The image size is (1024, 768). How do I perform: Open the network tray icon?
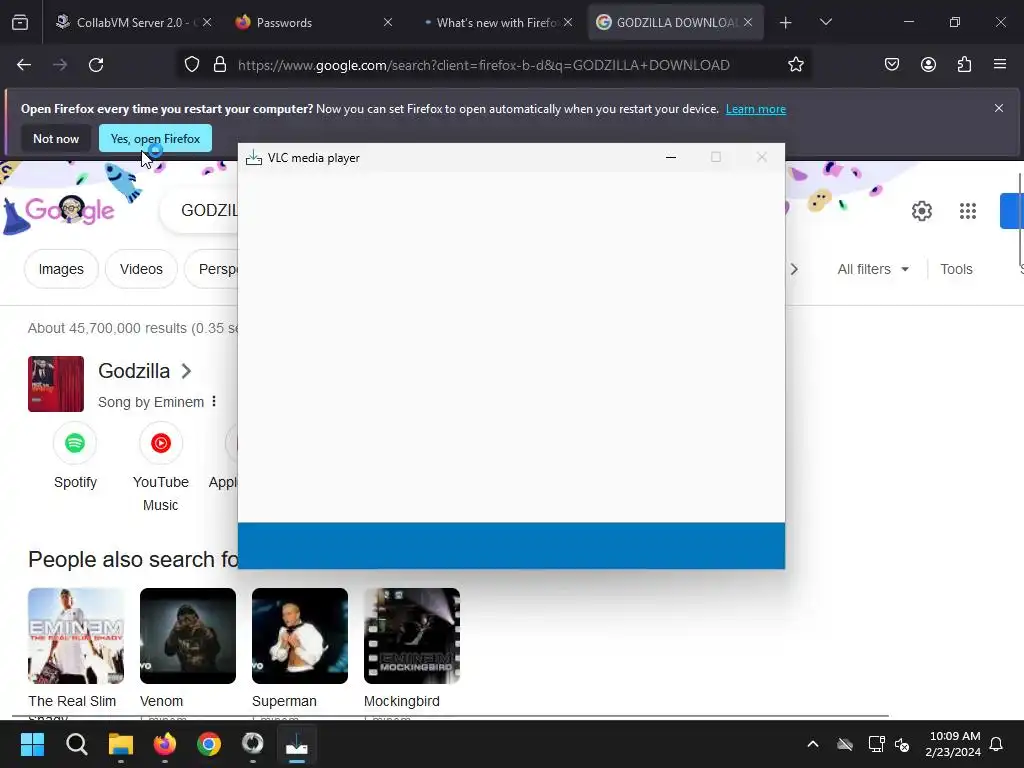click(x=876, y=744)
